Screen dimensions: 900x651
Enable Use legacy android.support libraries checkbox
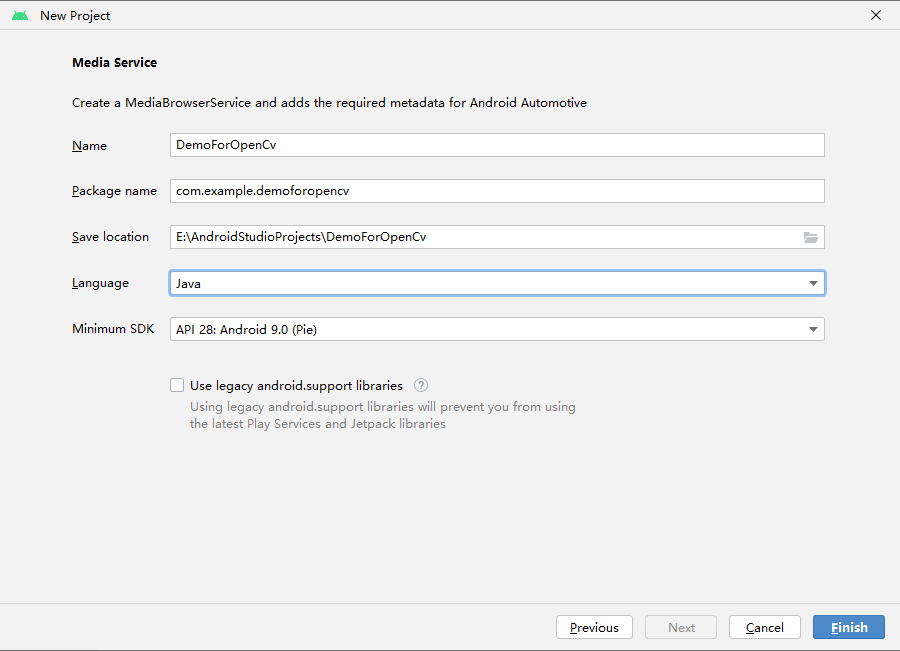(x=177, y=385)
